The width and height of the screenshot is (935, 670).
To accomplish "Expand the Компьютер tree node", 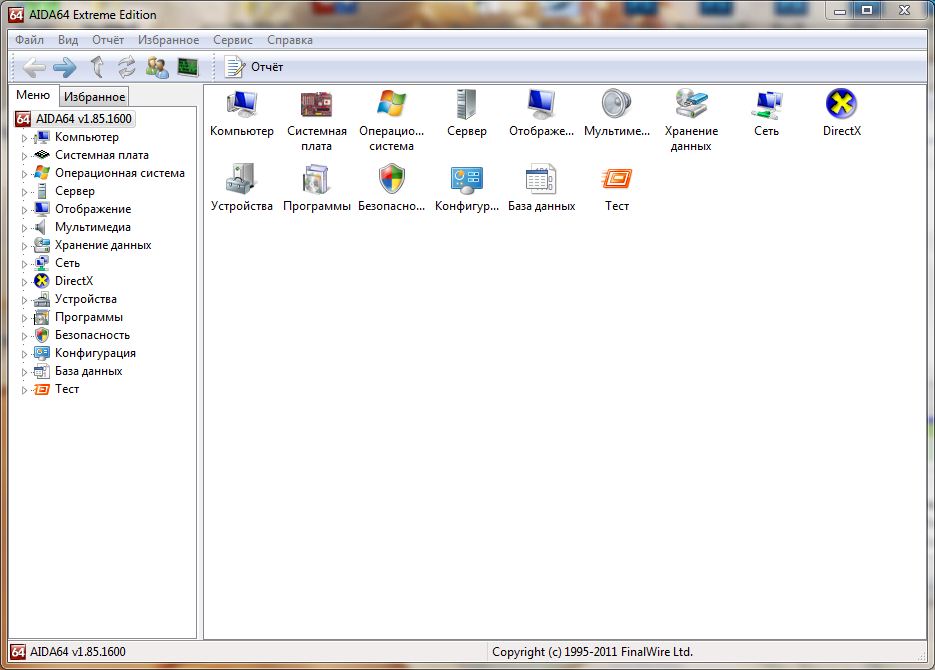I will click(25, 138).
